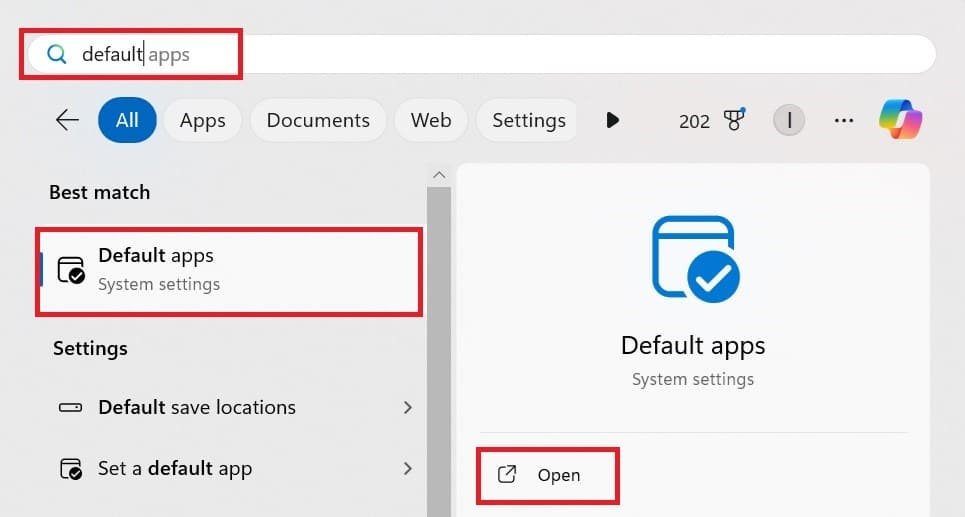965x517 pixels.
Task: Click the filter tabs play arrow
Action: click(x=613, y=120)
